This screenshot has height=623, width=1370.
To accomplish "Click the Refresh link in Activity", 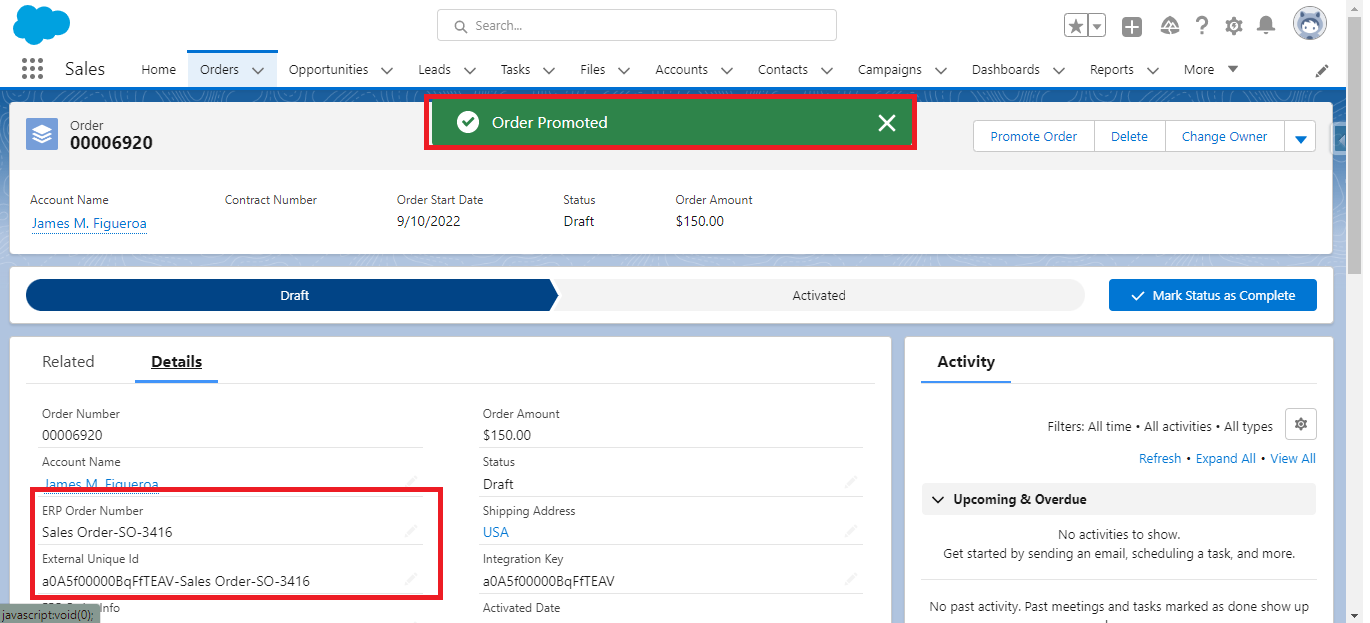I will pyautogui.click(x=1160, y=458).
